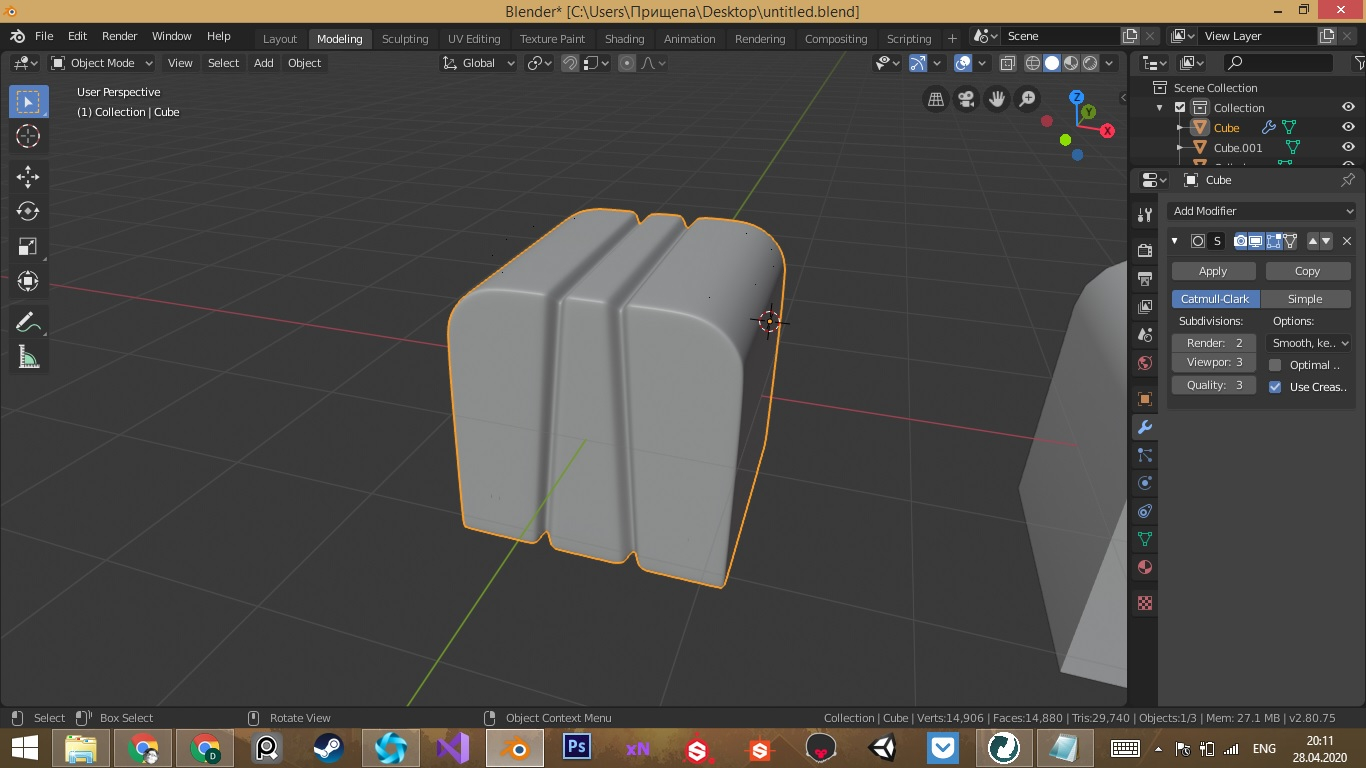Viewport: 1366px width, 768px height.
Task: Open Active Tool and Workspace settings tab
Action: point(1145,215)
